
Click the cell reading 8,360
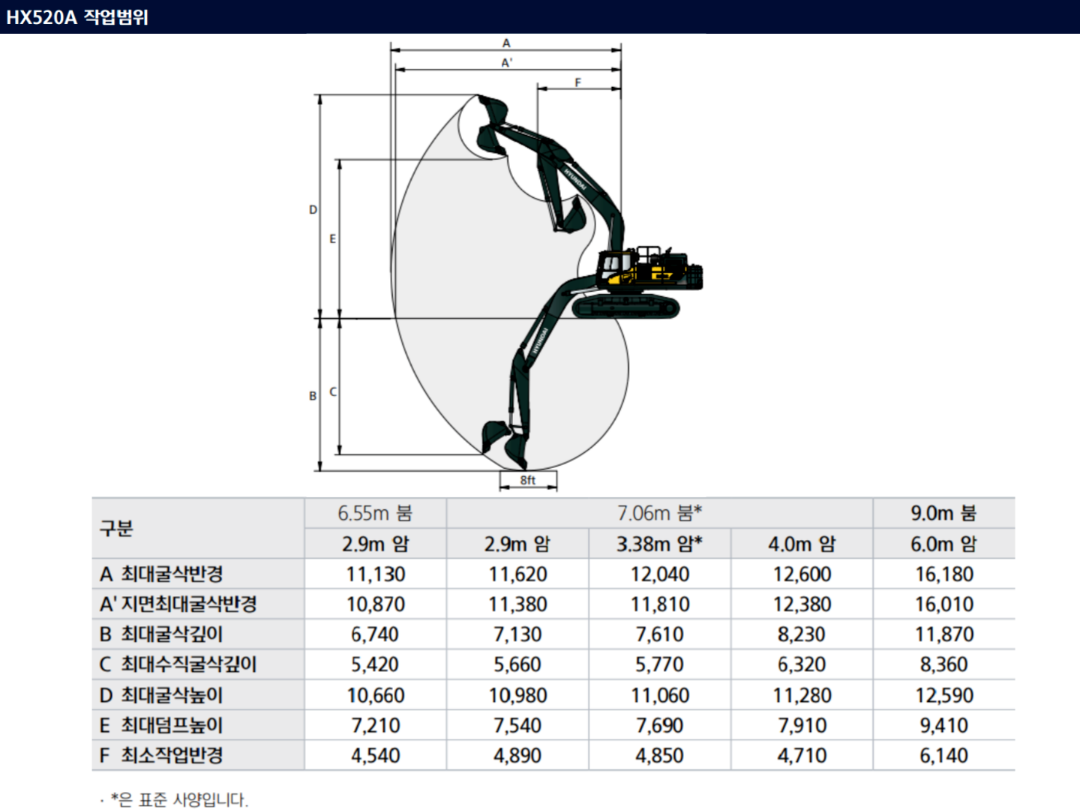(944, 665)
